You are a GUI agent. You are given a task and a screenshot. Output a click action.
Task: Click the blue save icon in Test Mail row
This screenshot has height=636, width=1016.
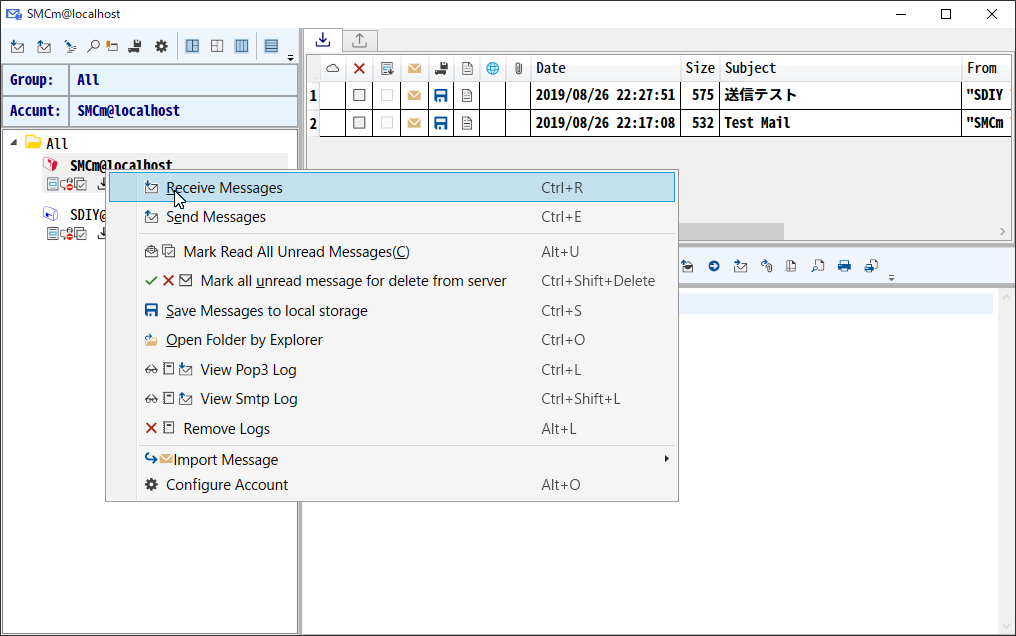pos(441,122)
